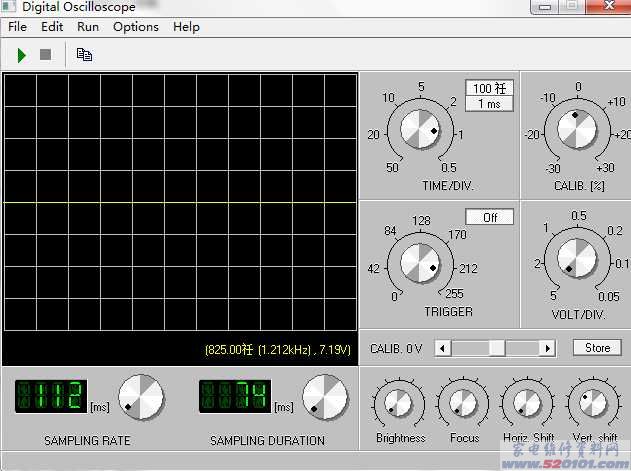Viewport: 631px width, 471px height.
Task: Click the TIME/DIV. rotary knob
Action: (420, 129)
